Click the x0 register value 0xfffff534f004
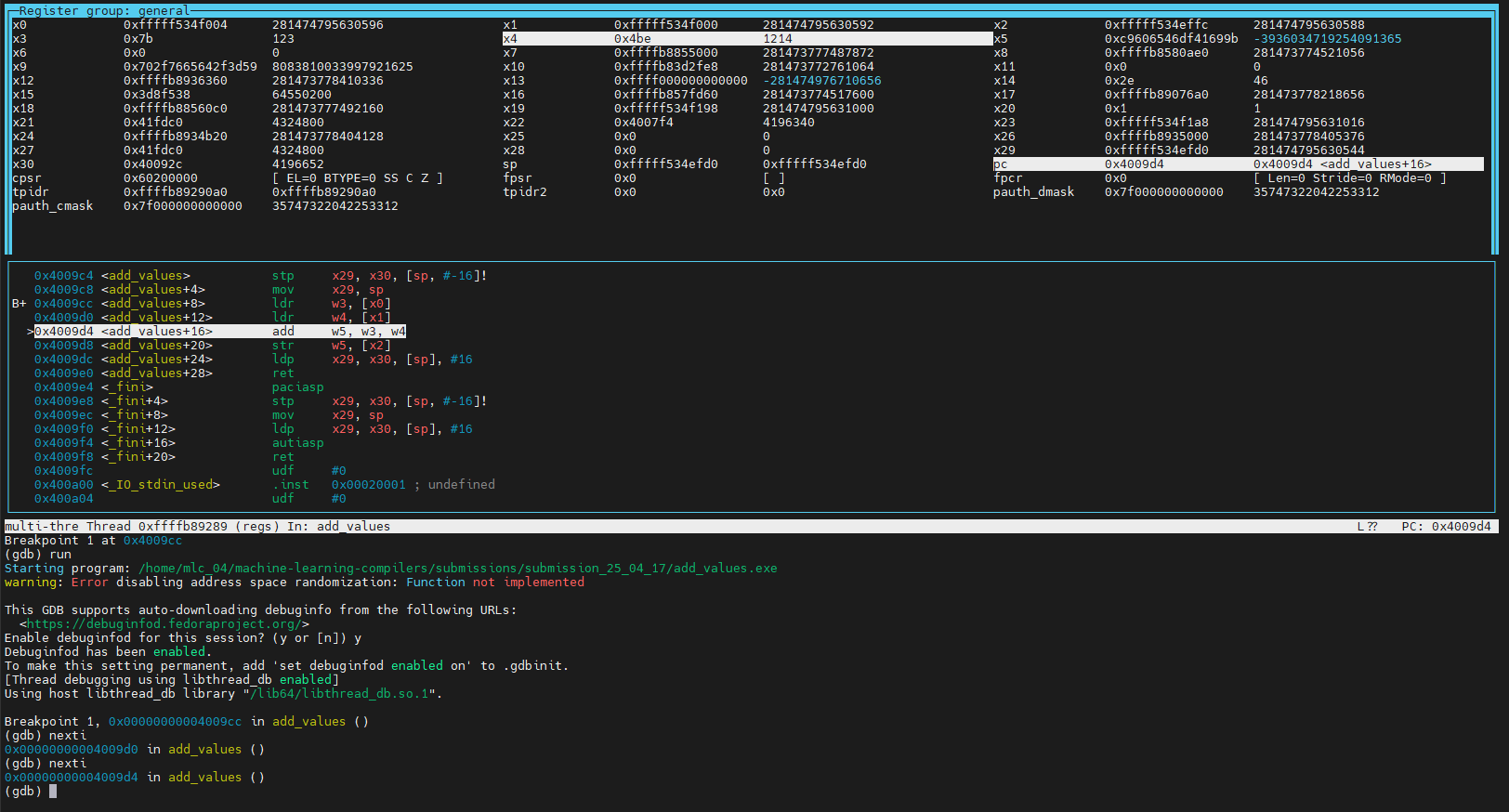 176,25
